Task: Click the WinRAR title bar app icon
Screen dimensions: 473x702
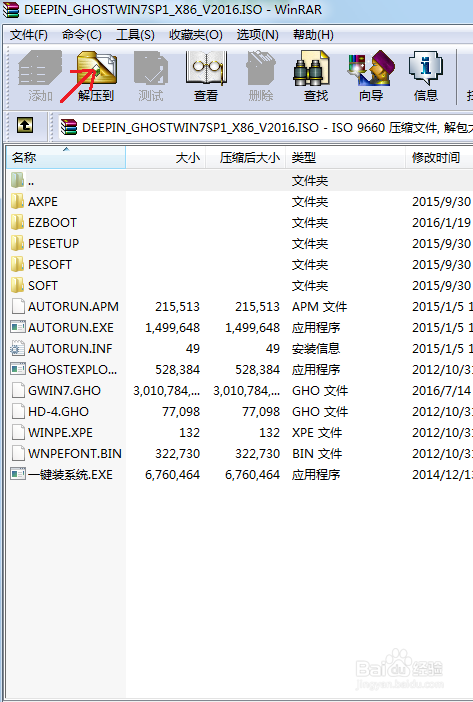Action: 11,9
